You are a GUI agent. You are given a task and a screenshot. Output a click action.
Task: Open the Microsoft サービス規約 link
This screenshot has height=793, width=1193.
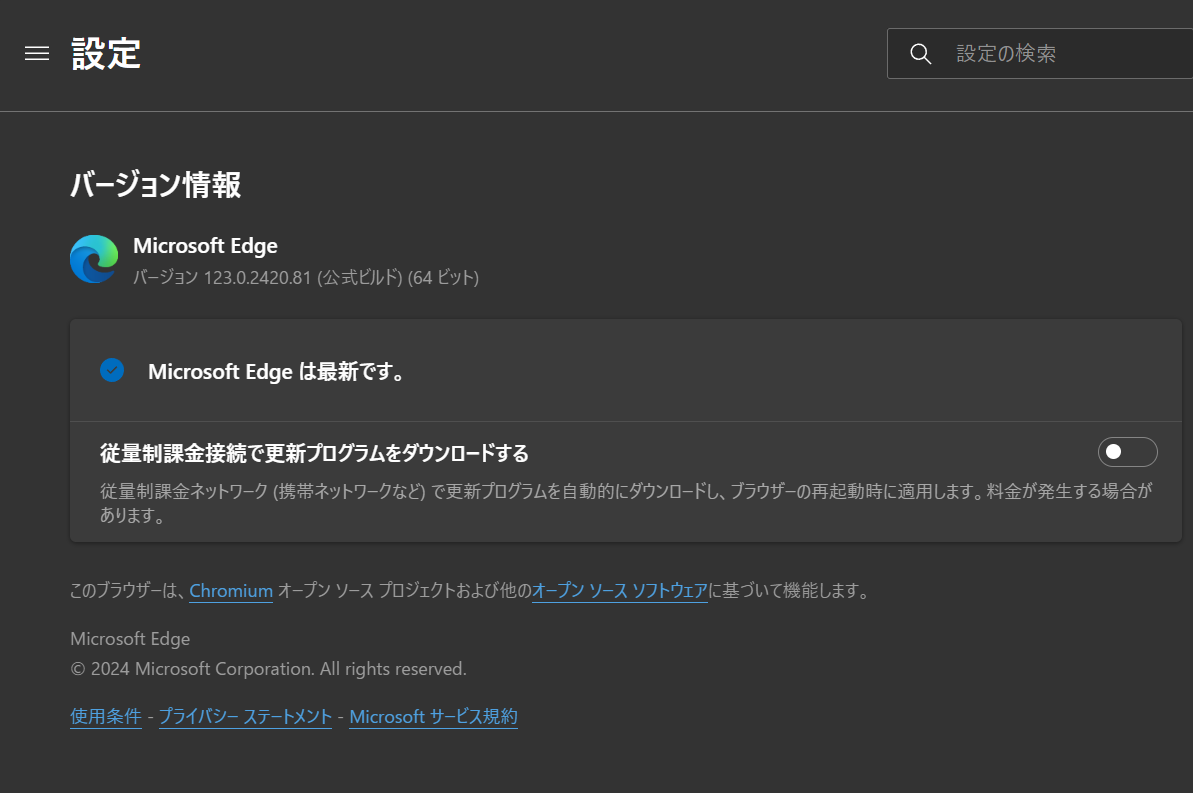click(433, 716)
